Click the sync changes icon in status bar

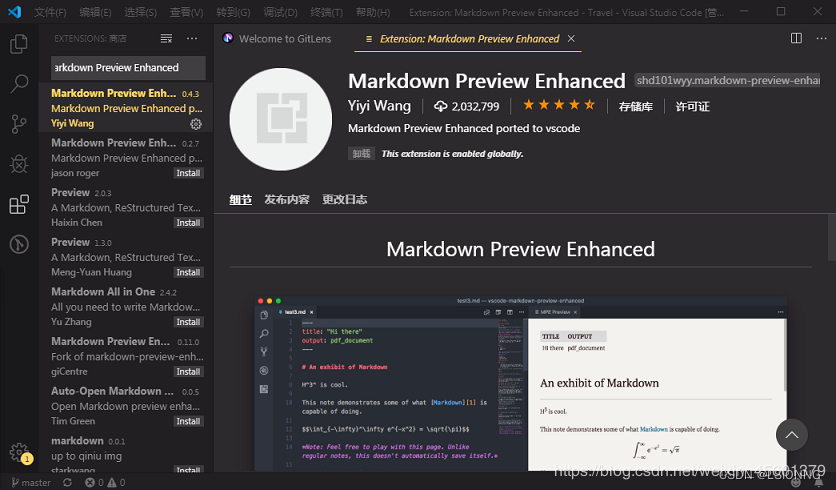pos(67,483)
